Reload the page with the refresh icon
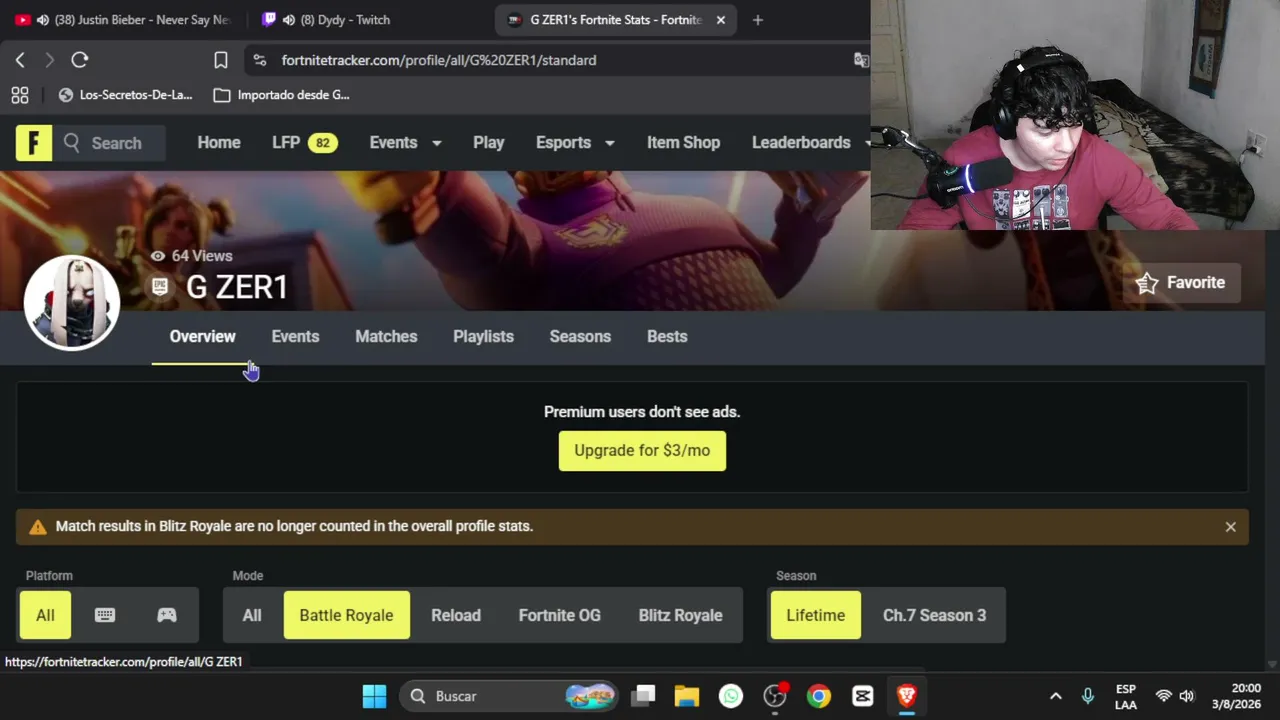1280x720 pixels. [x=80, y=60]
